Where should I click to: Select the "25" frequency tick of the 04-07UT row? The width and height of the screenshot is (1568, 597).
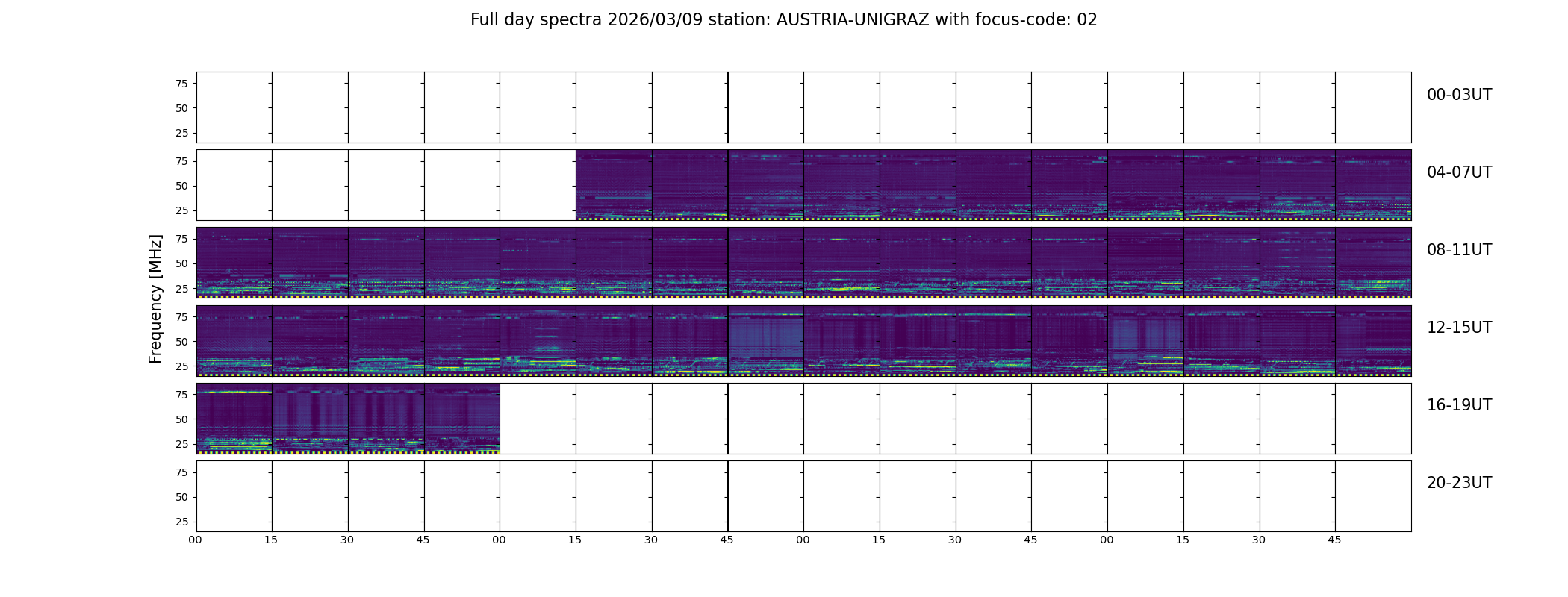(181, 210)
